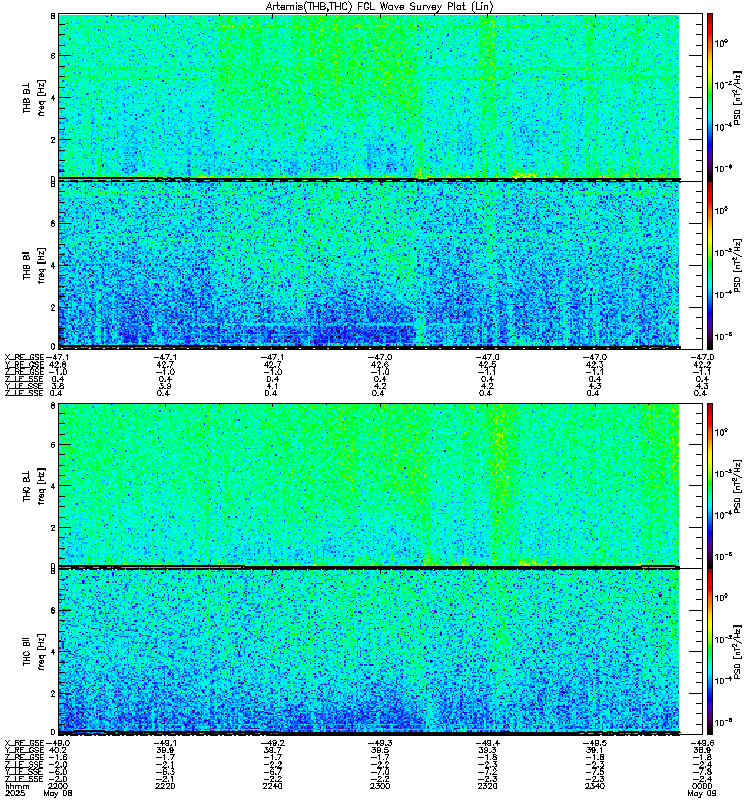This screenshot has height=800, width=750.
Task: Click the 6 Hz tick of THB B-perpendicular
Action: click(53, 56)
